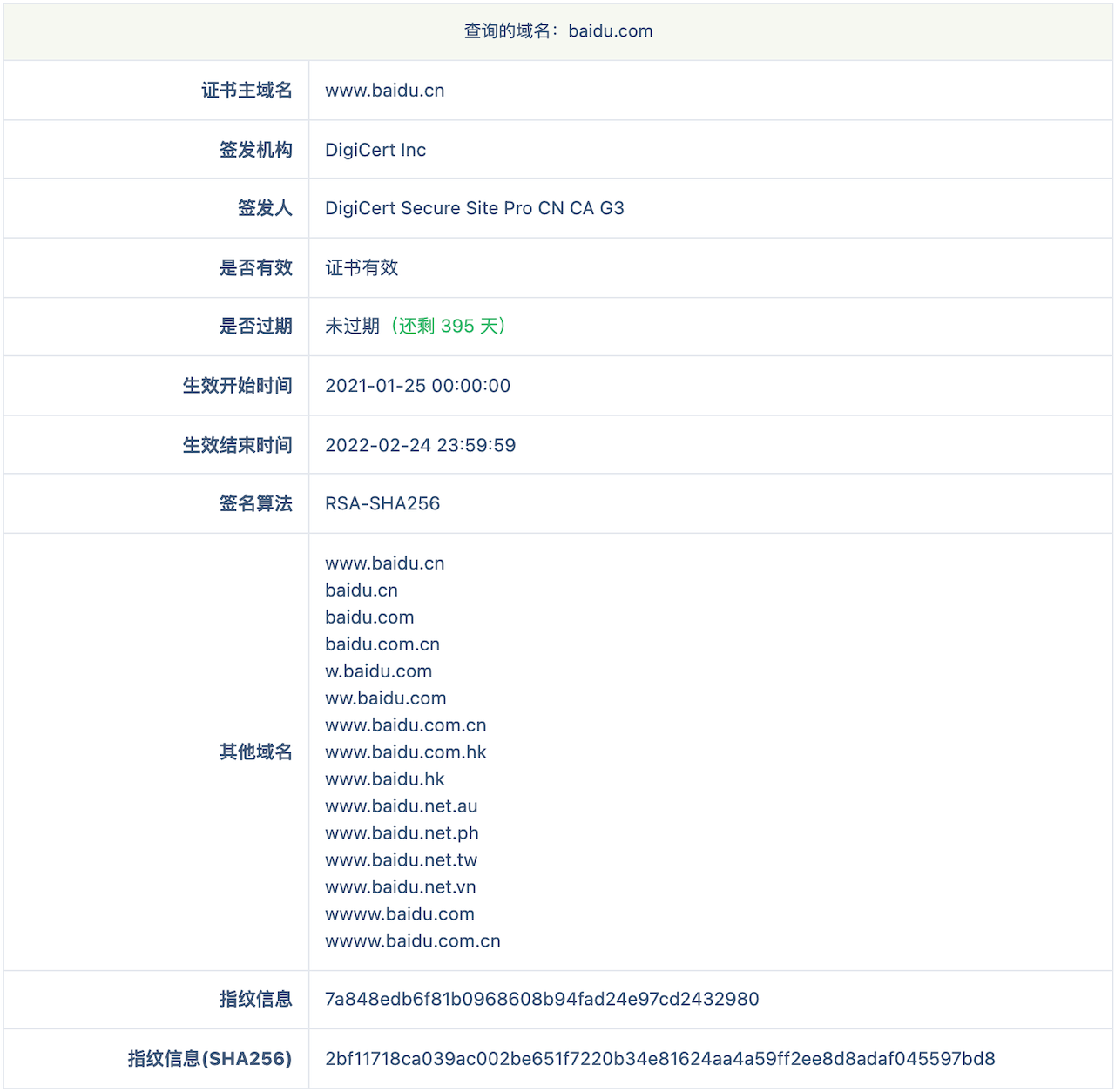Select the DigiCert Inc 签发机构 value

(x=375, y=149)
